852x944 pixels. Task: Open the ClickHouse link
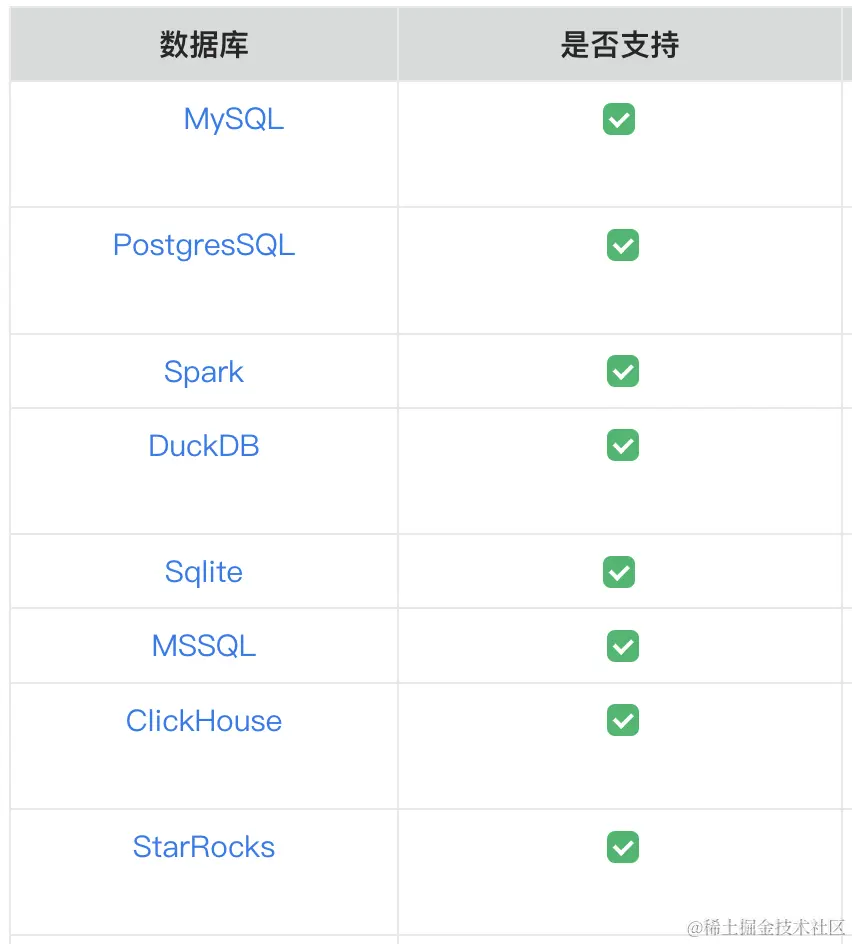pos(204,721)
